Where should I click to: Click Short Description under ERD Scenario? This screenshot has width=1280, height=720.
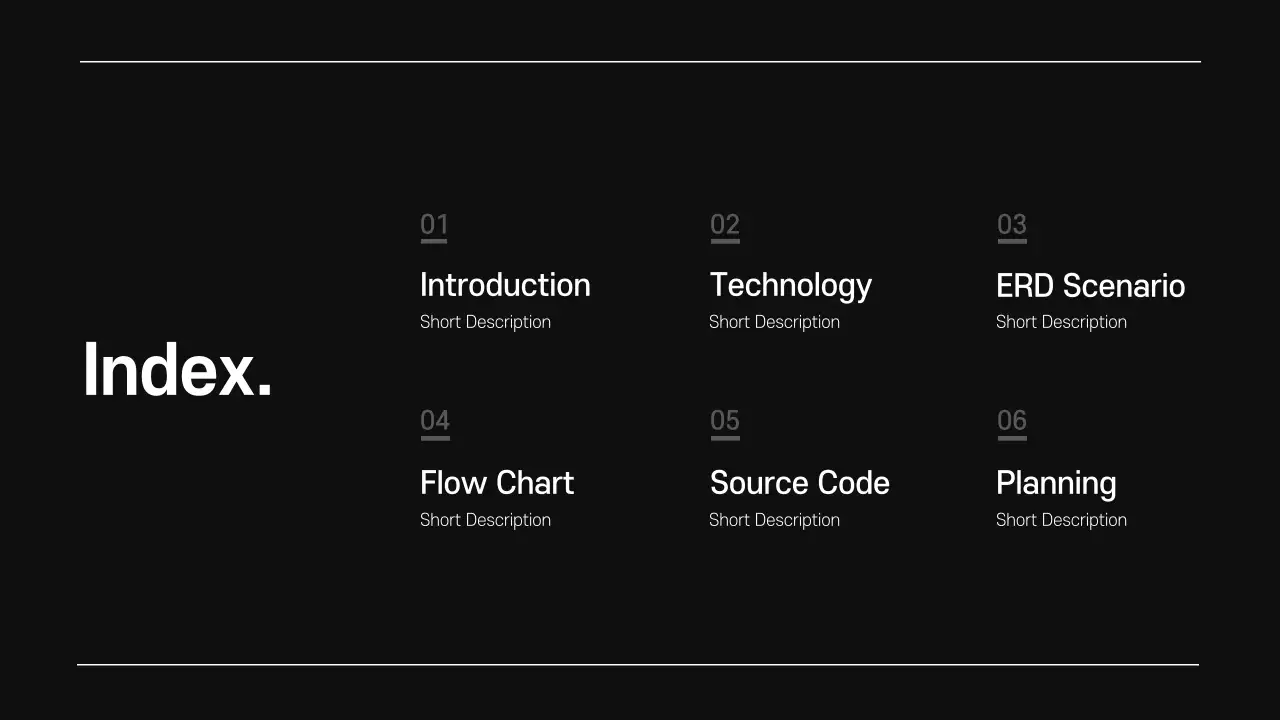pos(1061,322)
